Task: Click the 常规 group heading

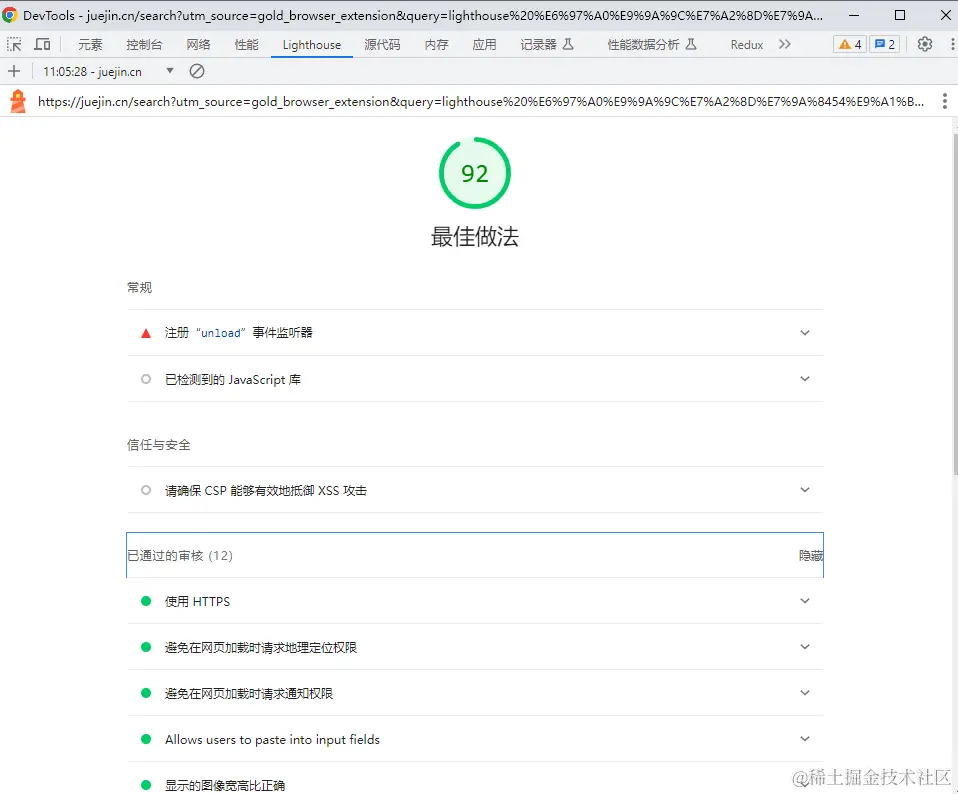Action: [139, 287]
